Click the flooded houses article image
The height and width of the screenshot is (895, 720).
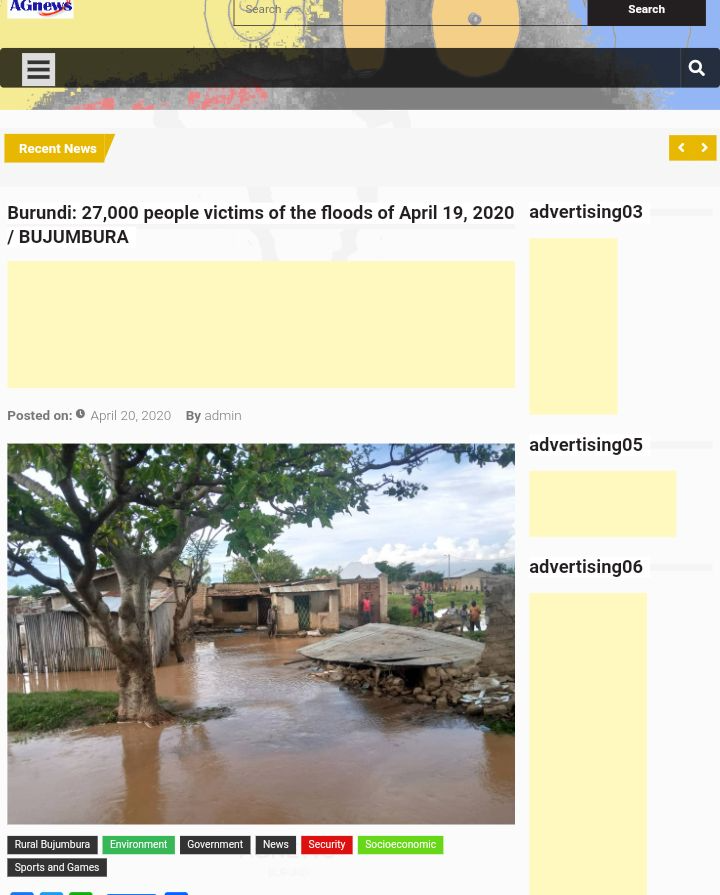point(260,633)
